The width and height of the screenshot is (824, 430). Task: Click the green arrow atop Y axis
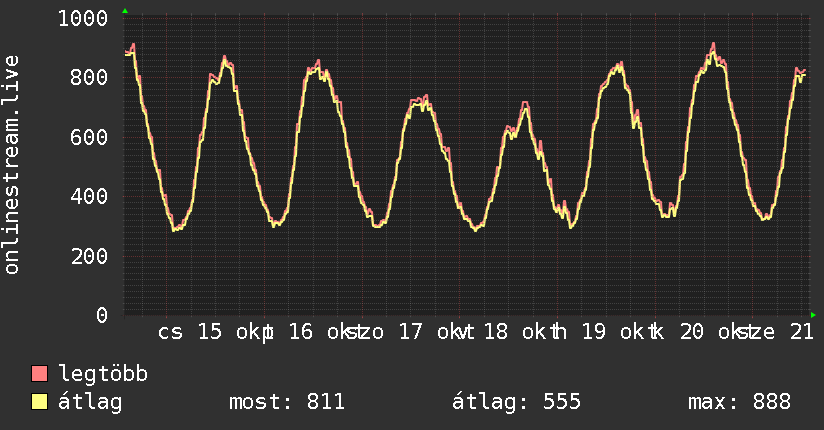(125, 11)
